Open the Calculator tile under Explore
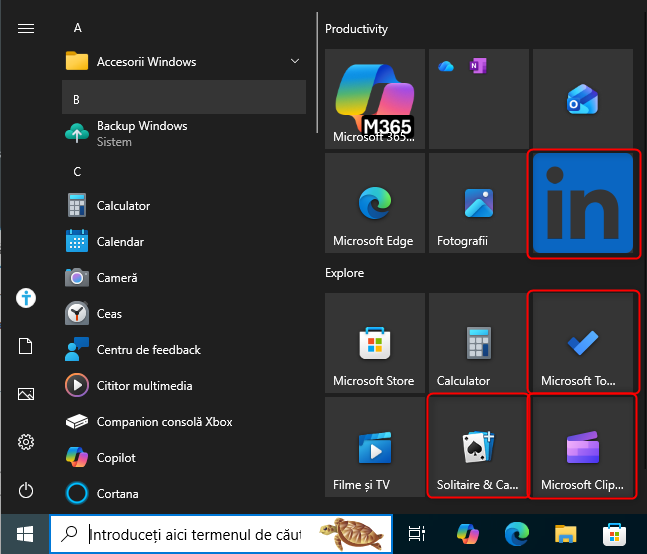647x554 pixels. 479,343
